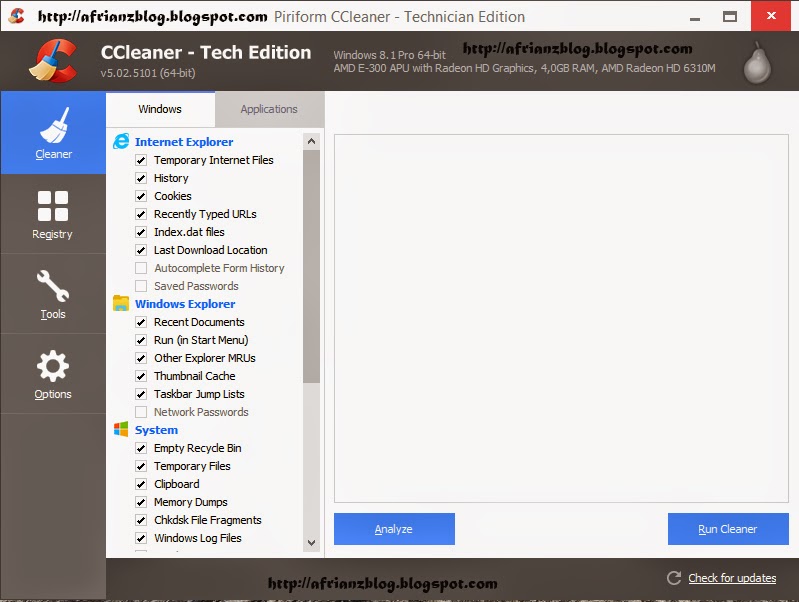Open the Tools wrench icon
This screenshot has height=602, width=799.
[x=53, y=285]
